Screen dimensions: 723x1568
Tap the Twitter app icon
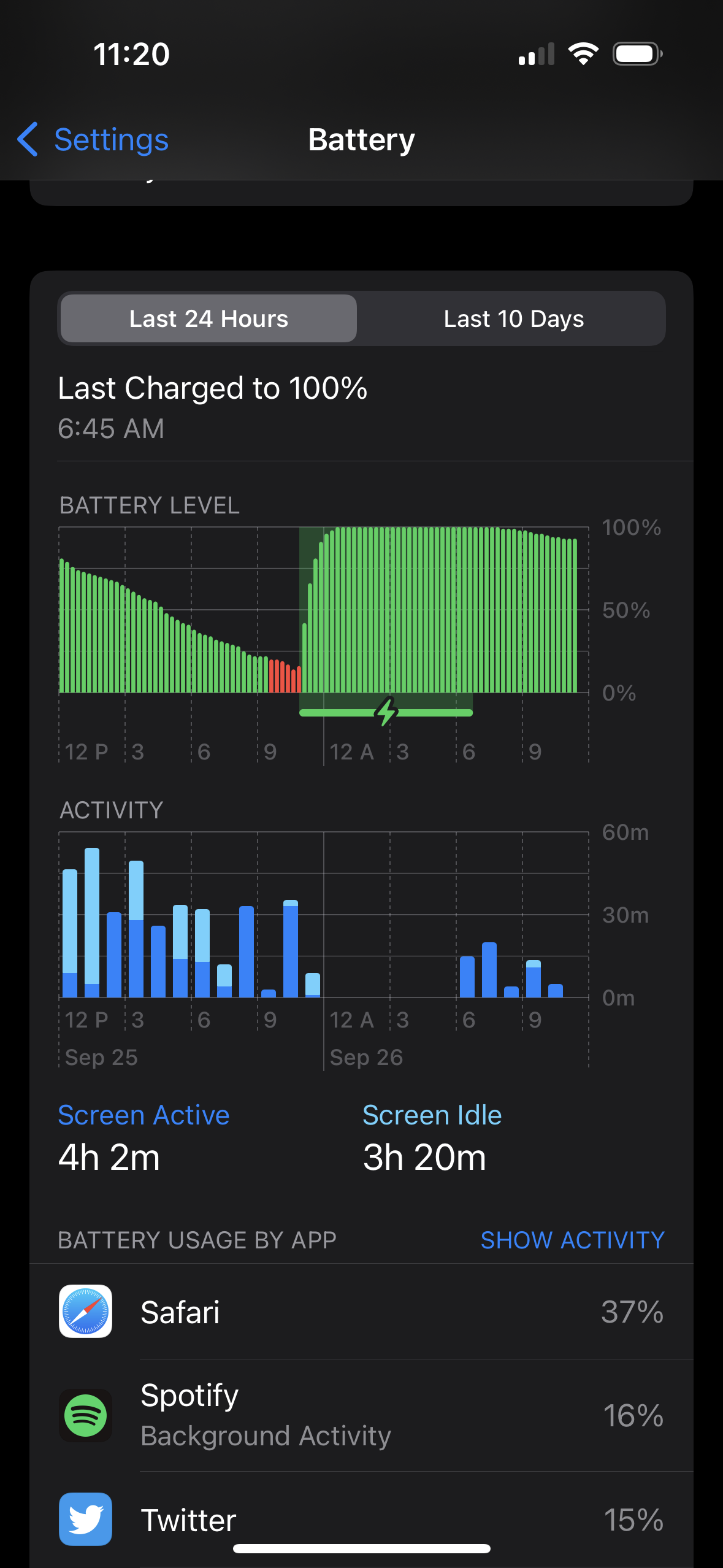coord(85,1519)
